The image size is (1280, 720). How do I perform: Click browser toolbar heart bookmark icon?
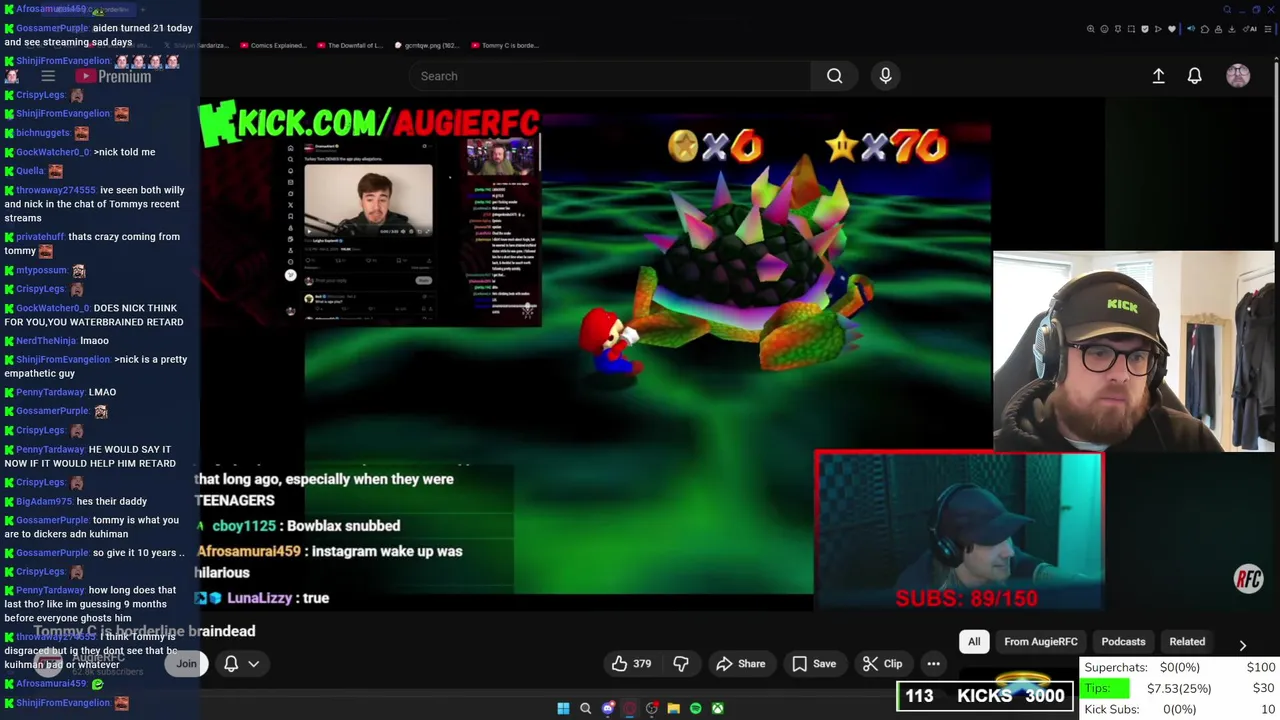click(x=1172, y=29)
